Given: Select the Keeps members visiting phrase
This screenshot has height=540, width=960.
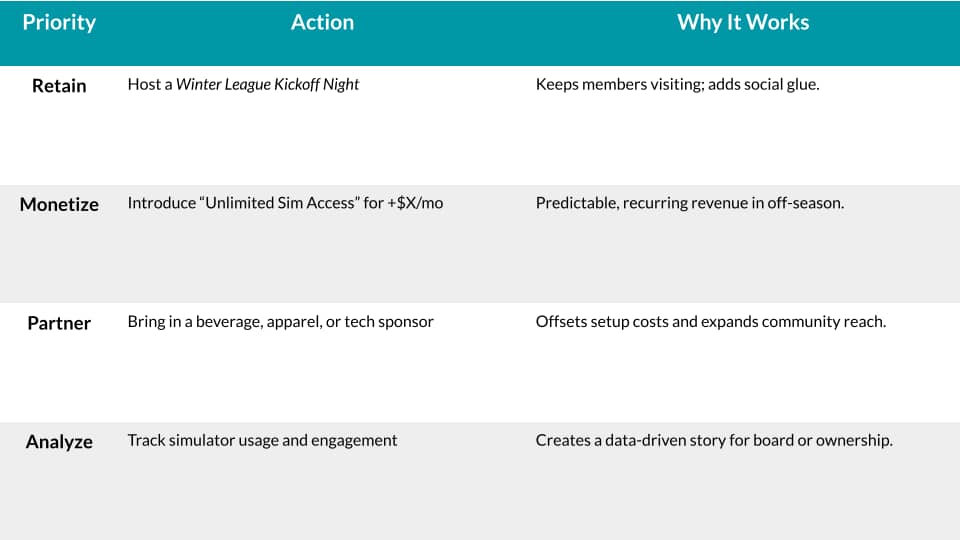Looking at the screenshot, I should [616, 85].
